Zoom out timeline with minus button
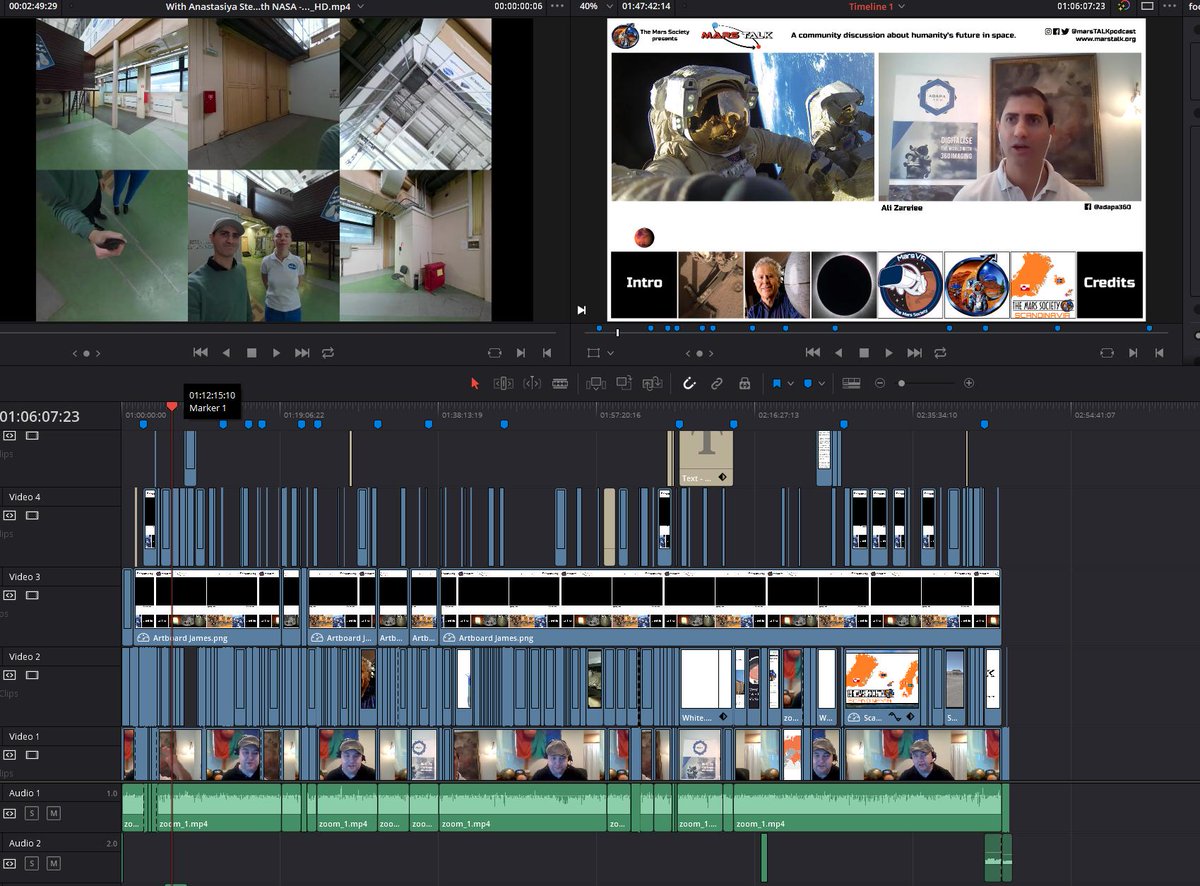The width and height of the screenshot is (1200, 886). (880, 383)
